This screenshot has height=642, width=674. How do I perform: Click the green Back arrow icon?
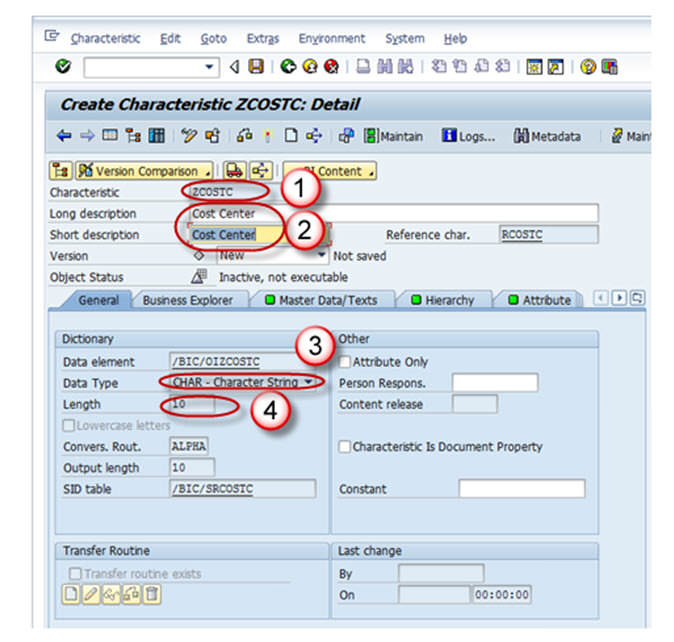[287, 67]
